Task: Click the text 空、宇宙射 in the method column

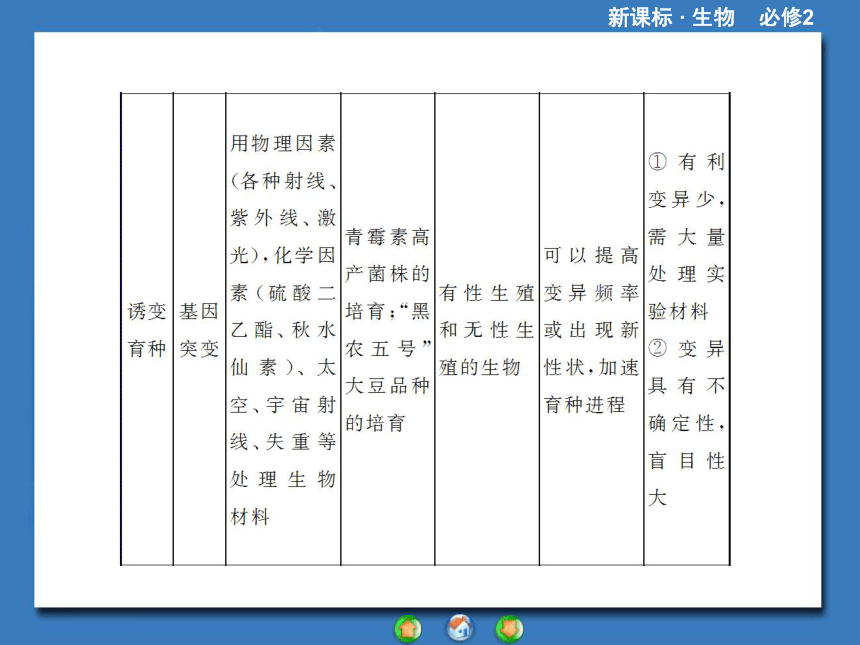Action: click(282, 405)
